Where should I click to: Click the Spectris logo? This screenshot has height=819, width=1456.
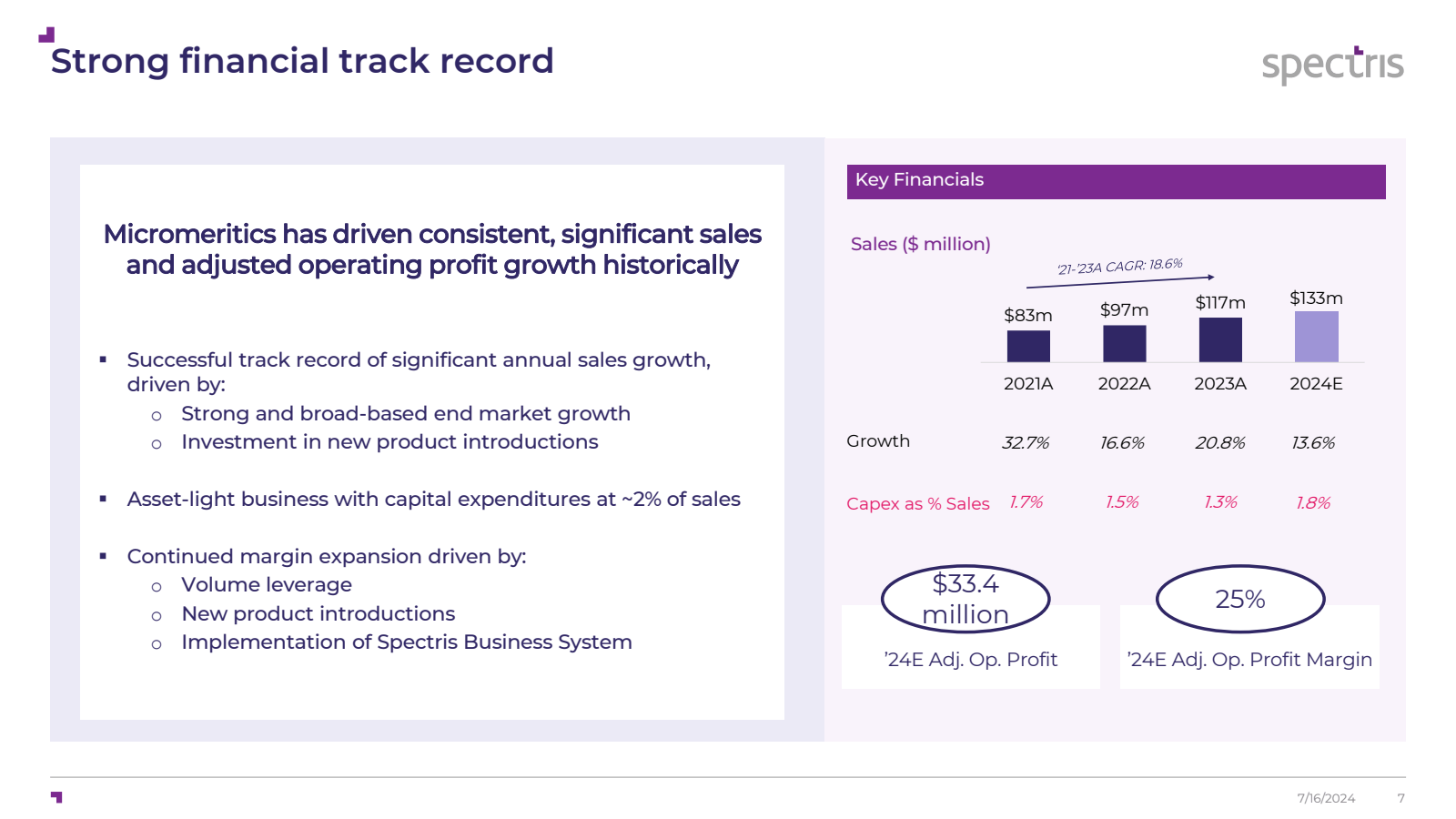[x=1332, y=65]
